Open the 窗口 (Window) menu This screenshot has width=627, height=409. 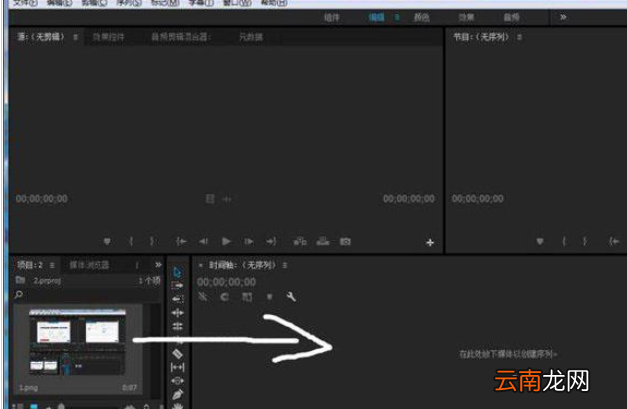point(238,2)
